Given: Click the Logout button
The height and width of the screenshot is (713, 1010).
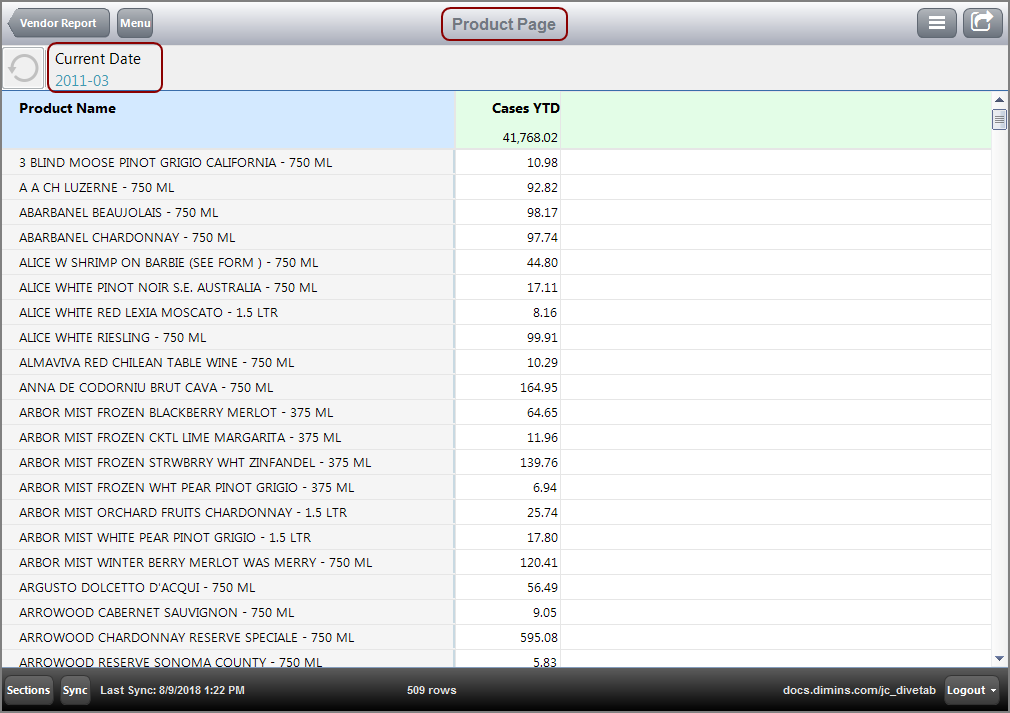Looking at the screenshot, I should click(x=965, y=690).
